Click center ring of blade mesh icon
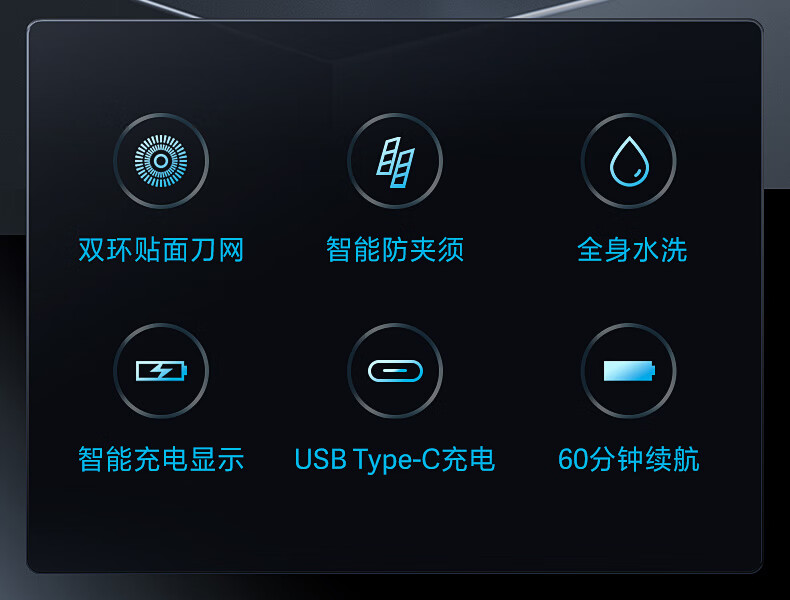The width and height of the screenshot is (790, 600). (161, 161)
